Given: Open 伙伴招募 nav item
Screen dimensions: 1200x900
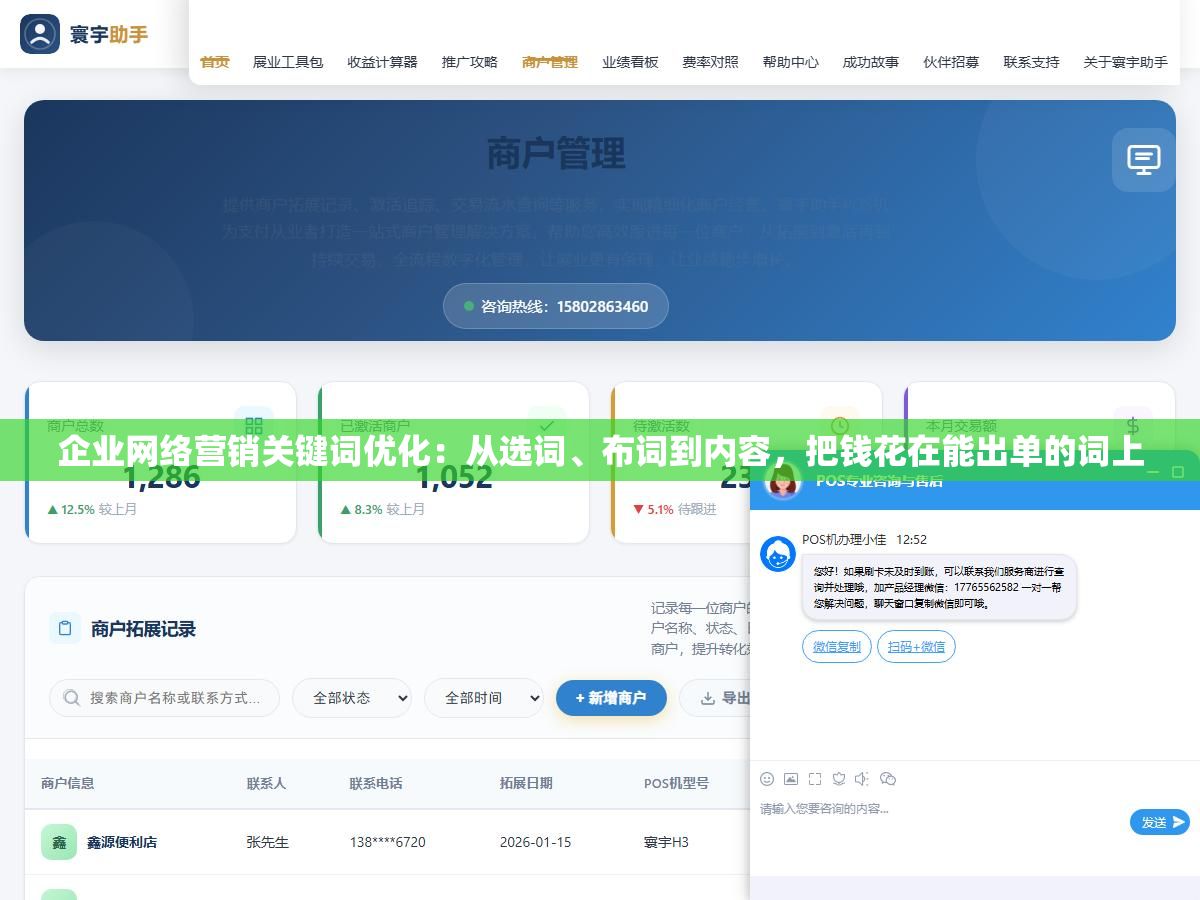Looking at the screenshot, I should [x=951, y=62].
